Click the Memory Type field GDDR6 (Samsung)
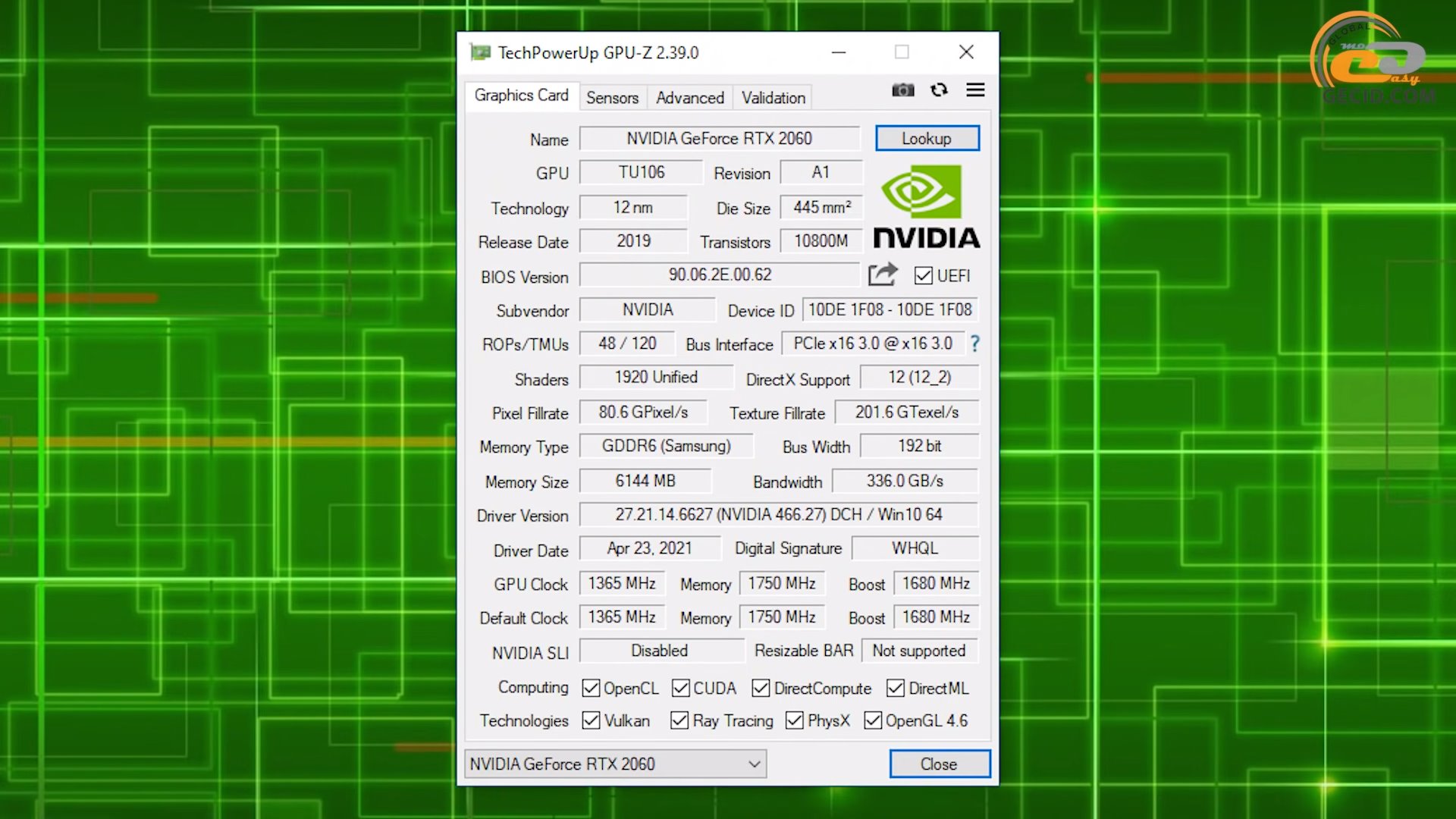Viewport: 1456px width, 819px height. coord(667,446)
